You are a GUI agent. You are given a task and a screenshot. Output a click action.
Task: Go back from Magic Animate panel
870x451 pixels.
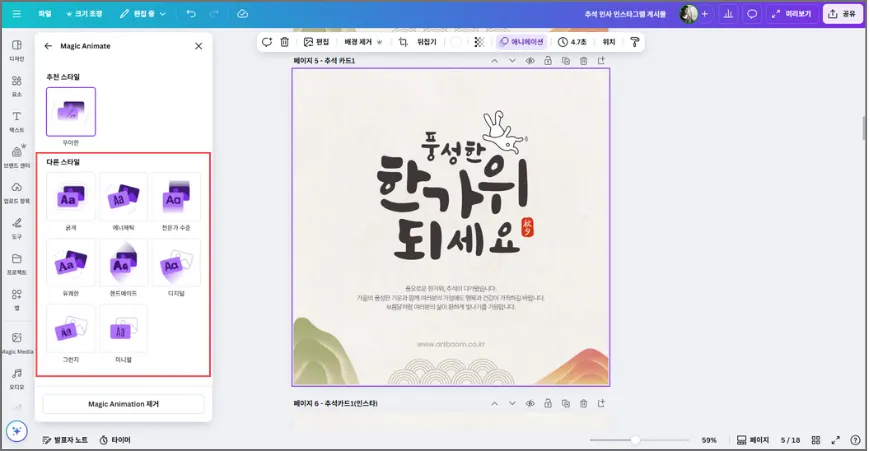(x=48, y=46)
